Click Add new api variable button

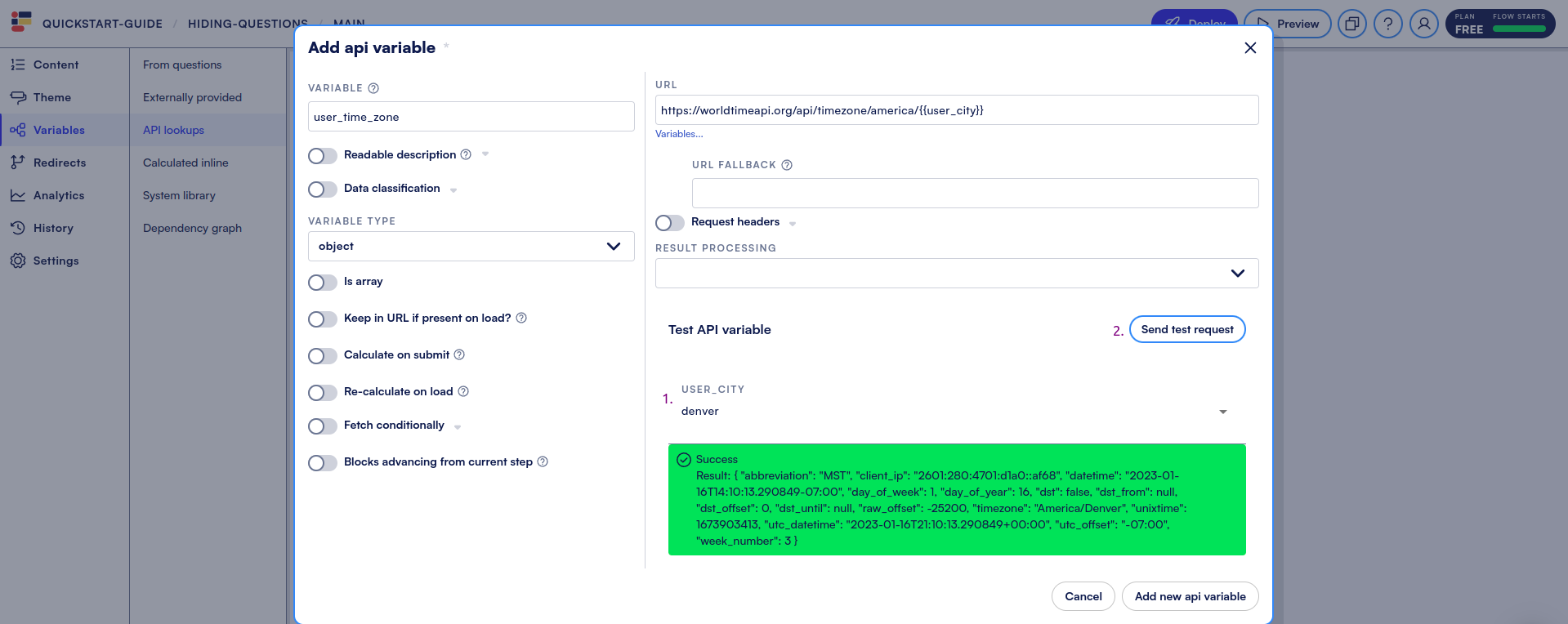click(x=1190, y=596)
